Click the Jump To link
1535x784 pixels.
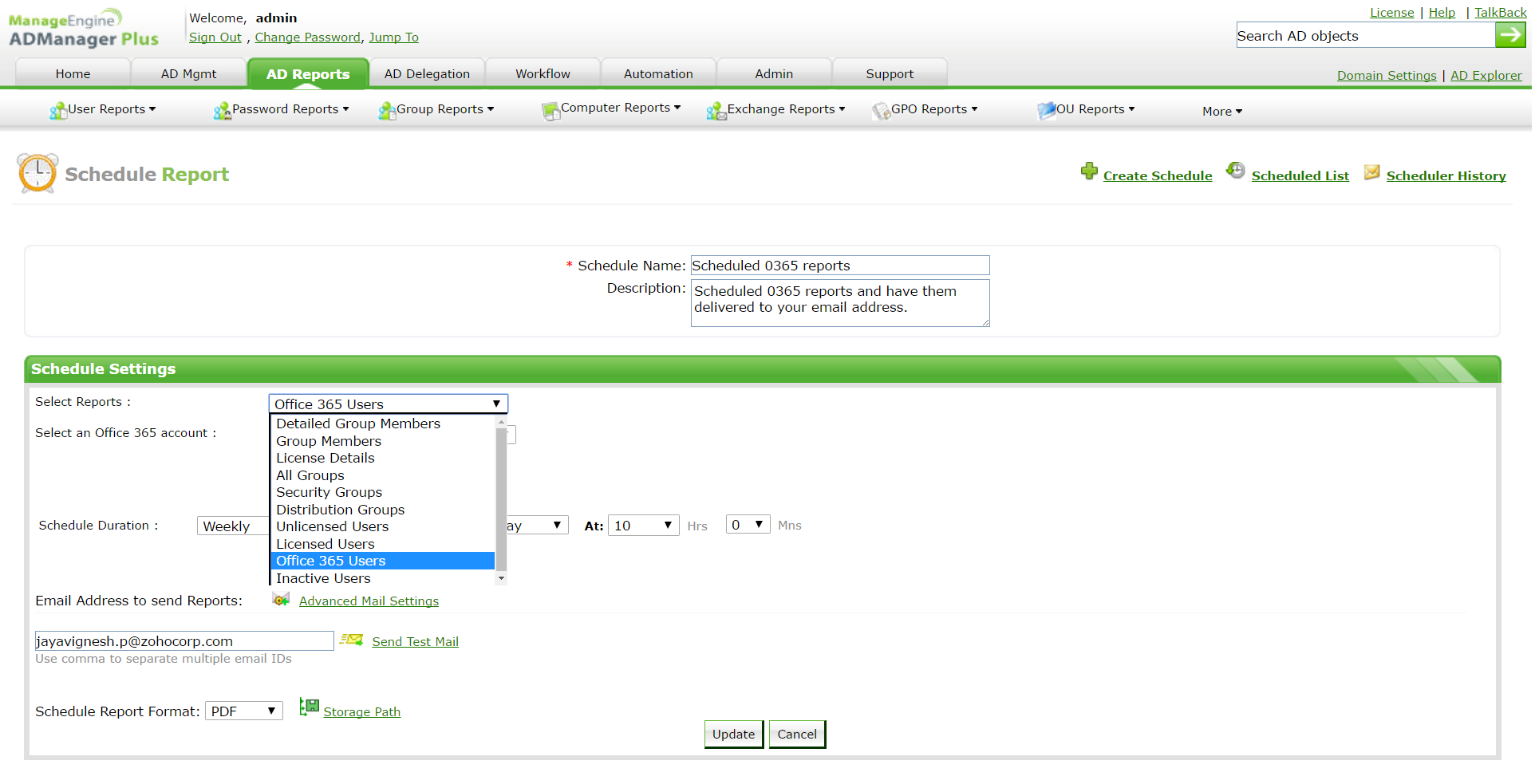tap(393, 37)
